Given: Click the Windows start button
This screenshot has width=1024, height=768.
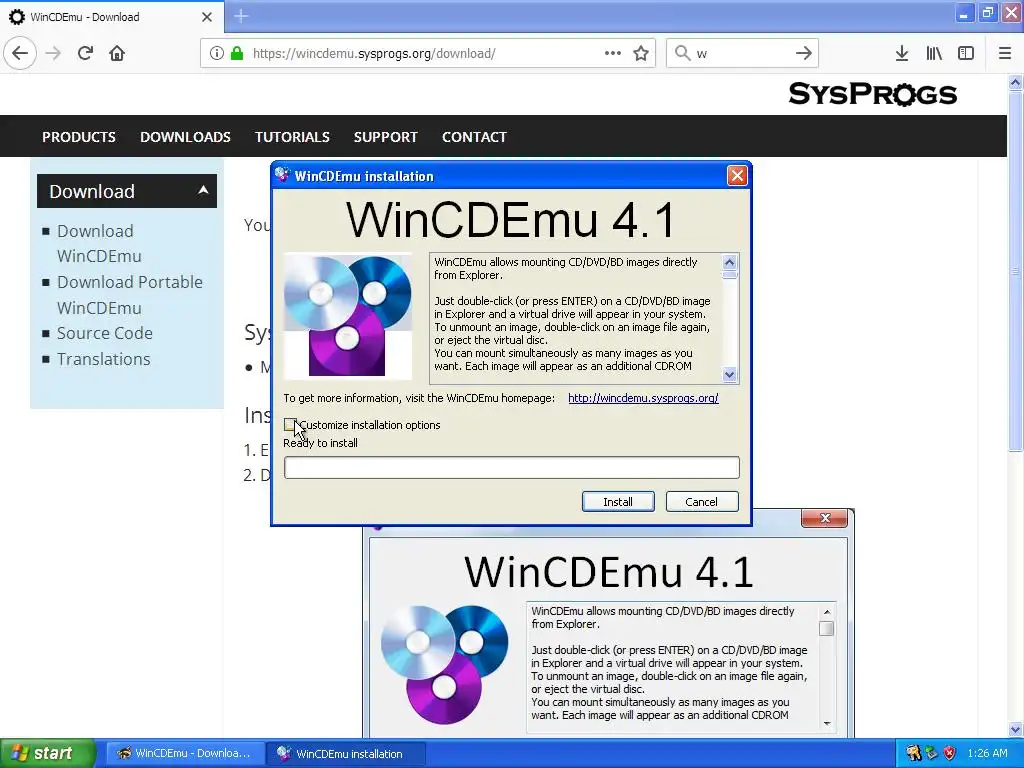Looking at the screenshot, I should pyautogui.click(x=48, y=753).
